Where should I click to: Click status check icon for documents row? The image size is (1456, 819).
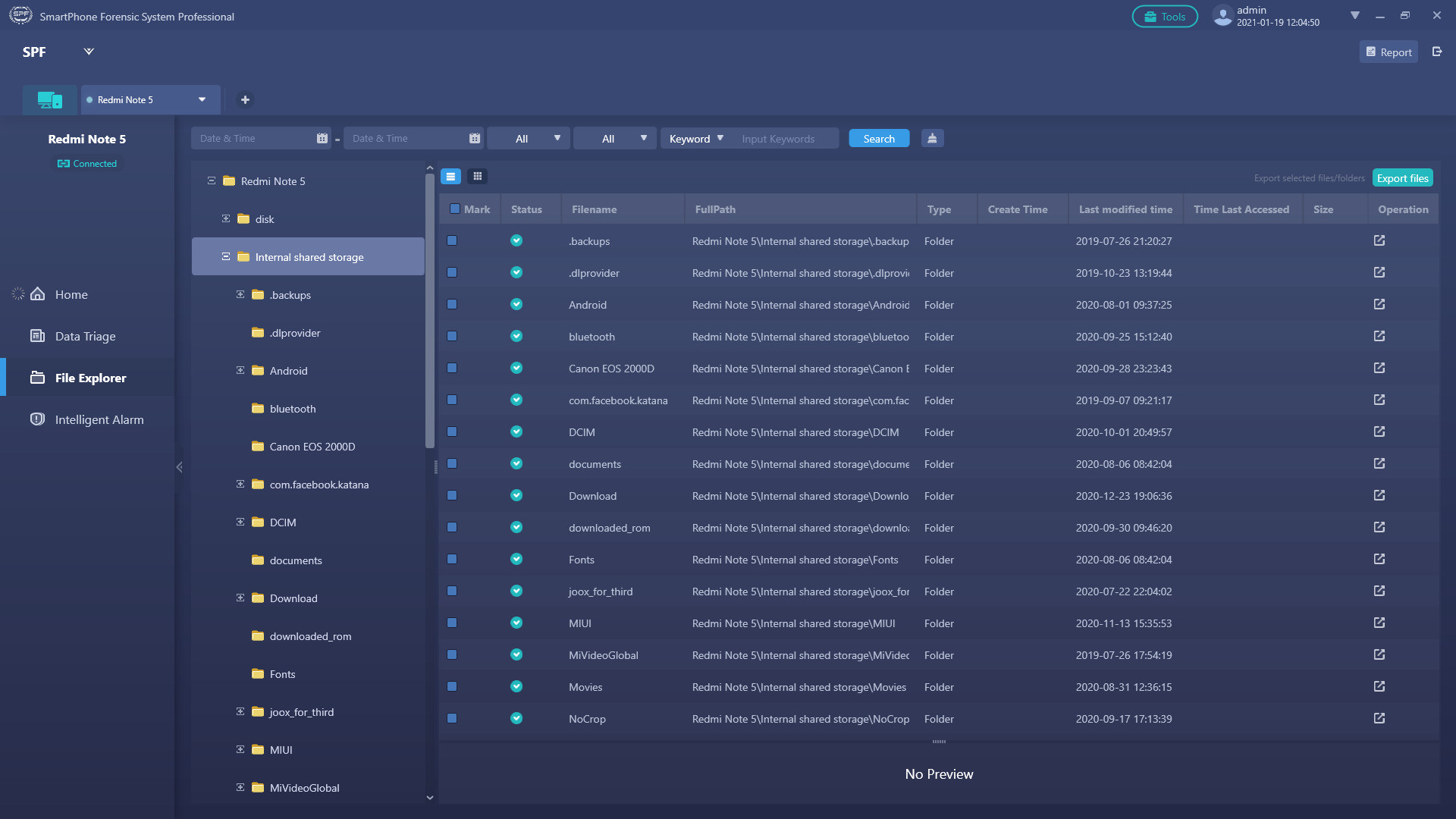[x=516, y=463]
